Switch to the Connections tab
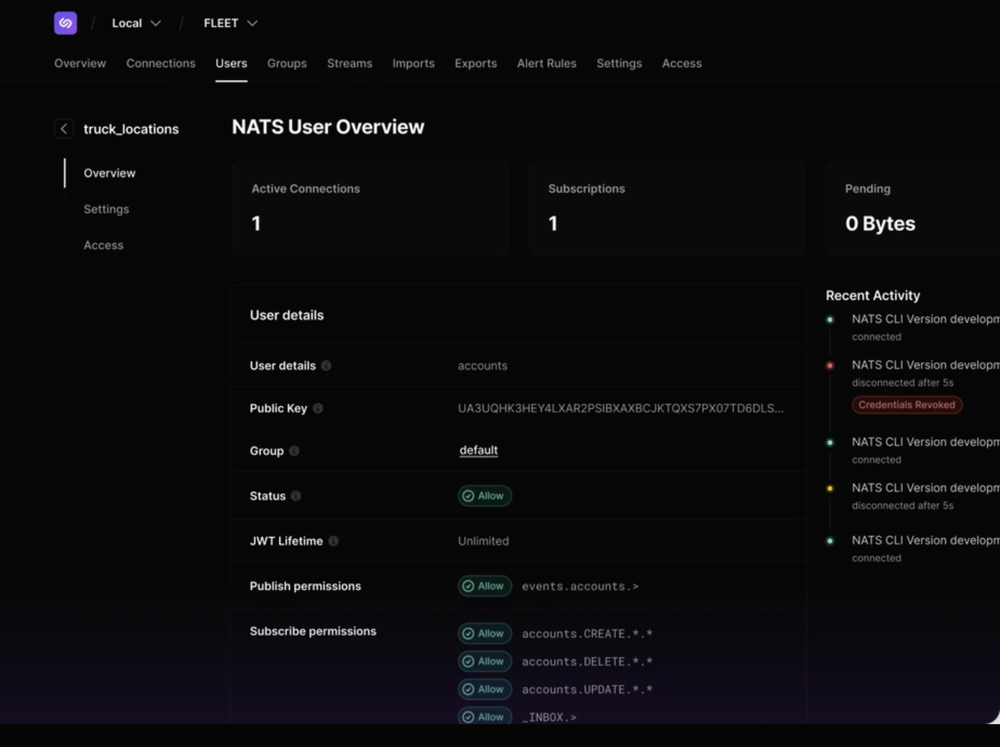Screen dimensions: 1000x747 click(x=161, y=63)
